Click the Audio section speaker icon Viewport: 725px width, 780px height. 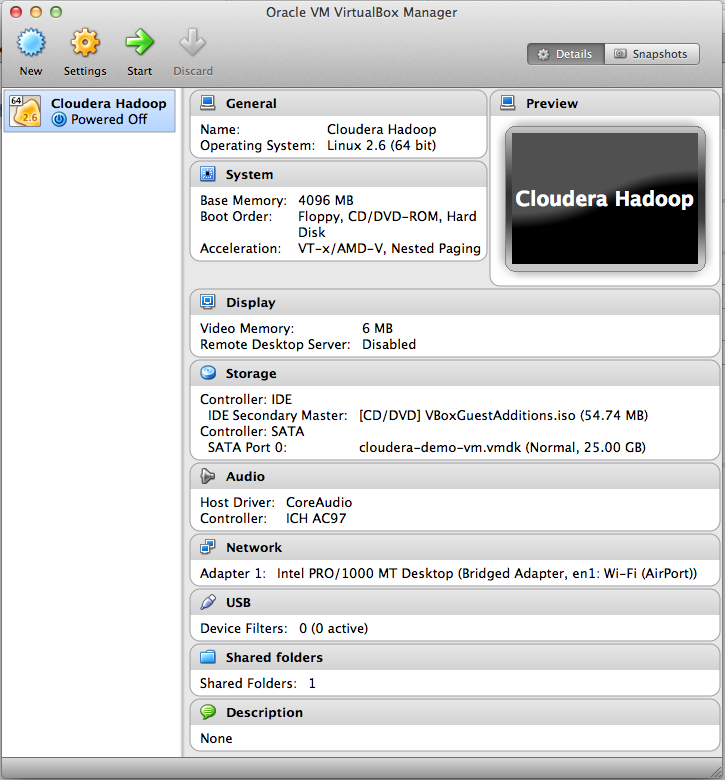click(207, 476)
